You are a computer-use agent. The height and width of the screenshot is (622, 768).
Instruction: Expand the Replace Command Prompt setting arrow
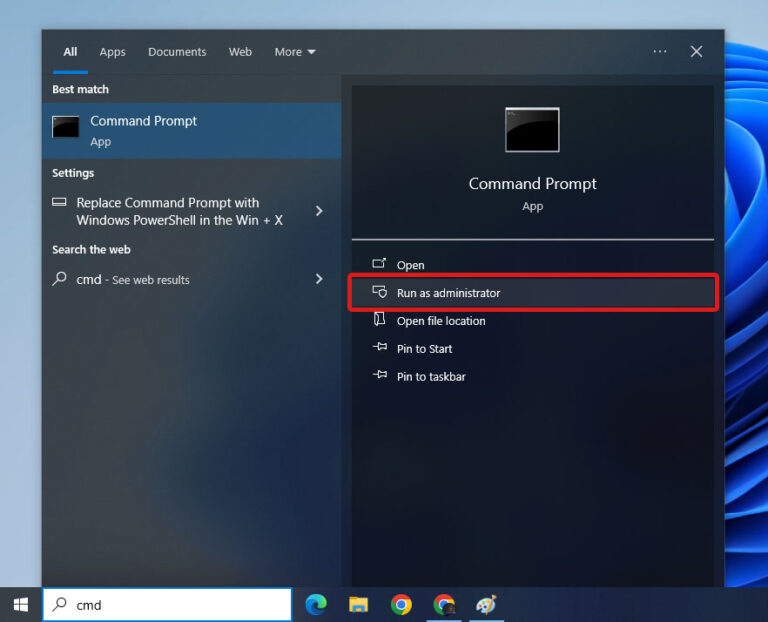[x=319, y=211]
